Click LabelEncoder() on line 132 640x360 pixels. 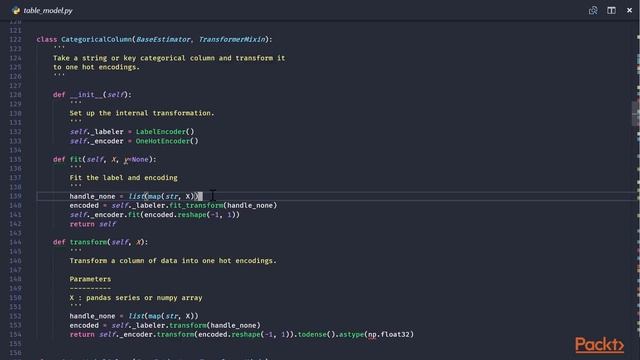click(x=165, y=132)
